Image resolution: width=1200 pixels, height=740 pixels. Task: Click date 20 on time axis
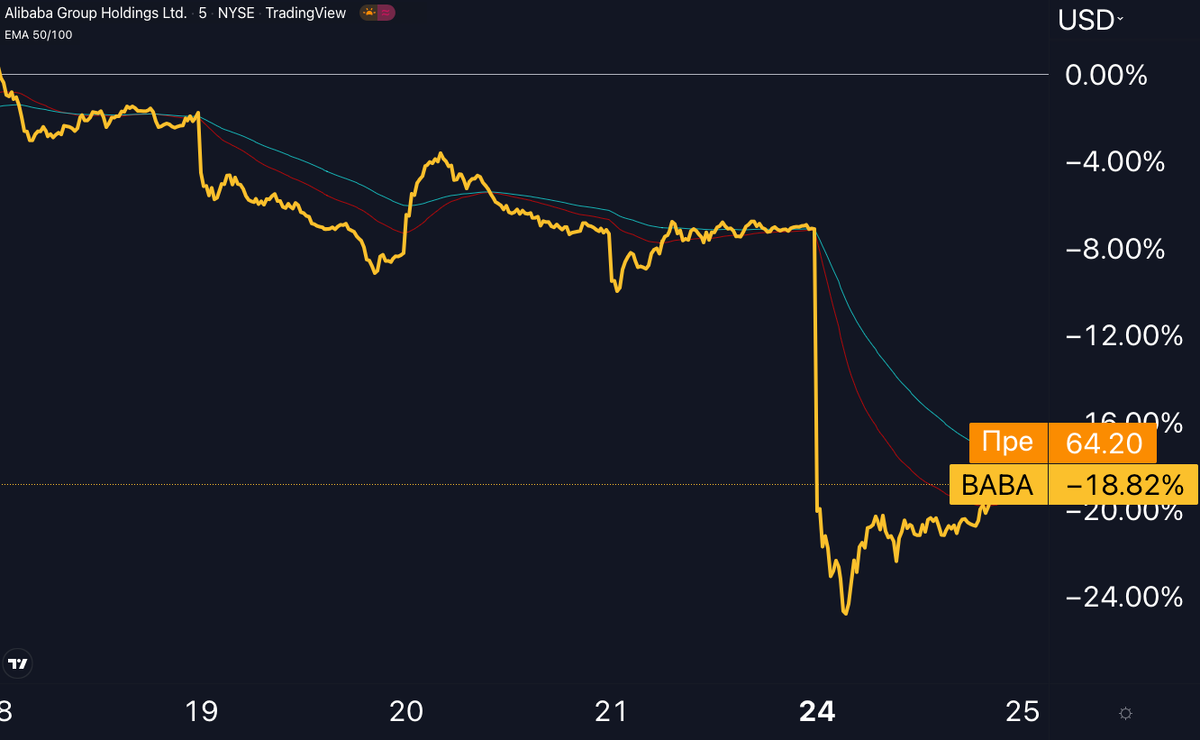point(406,711)
